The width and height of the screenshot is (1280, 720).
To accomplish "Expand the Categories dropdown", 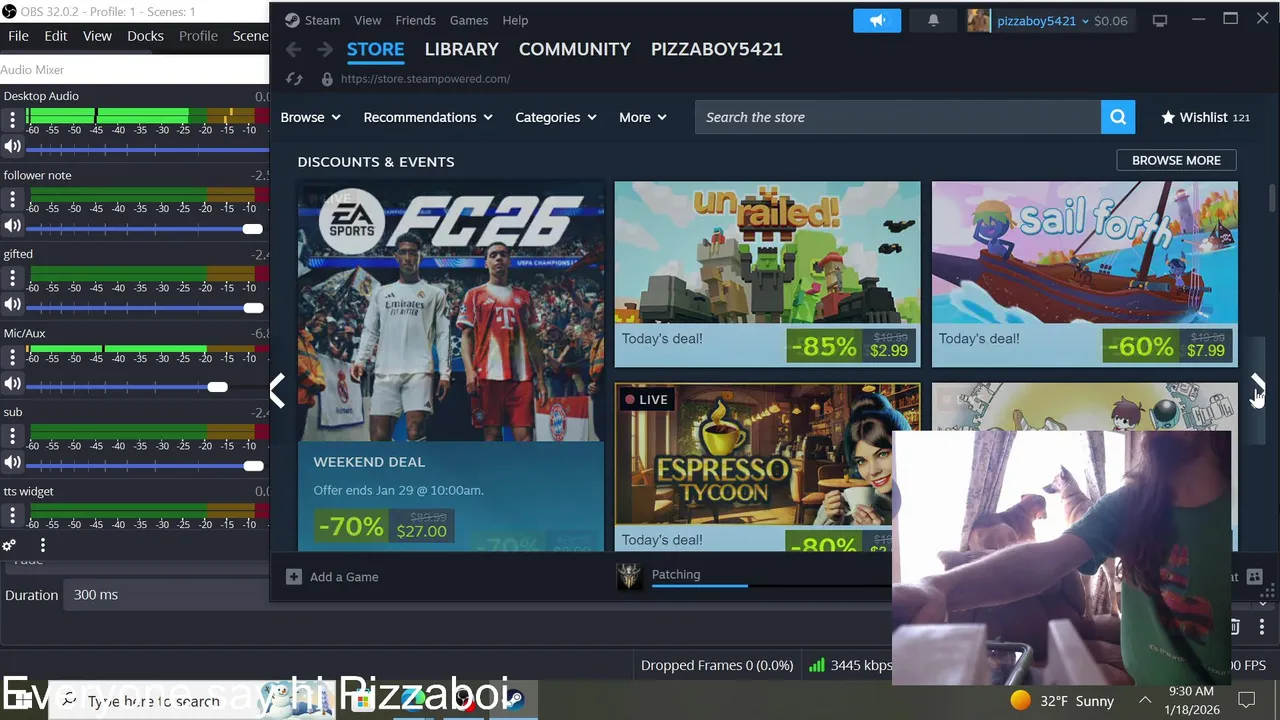I will pyautogui.click(x=556, y=117).
